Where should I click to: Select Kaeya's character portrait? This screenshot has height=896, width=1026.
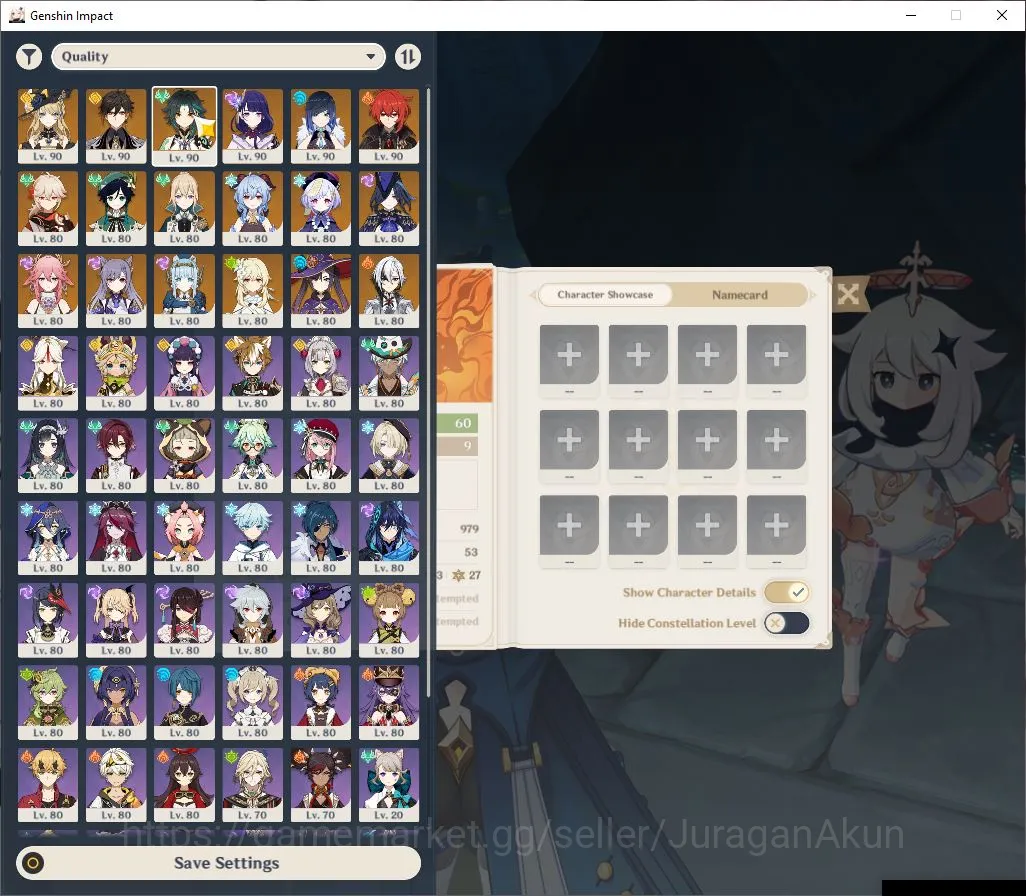click(321, 538)
